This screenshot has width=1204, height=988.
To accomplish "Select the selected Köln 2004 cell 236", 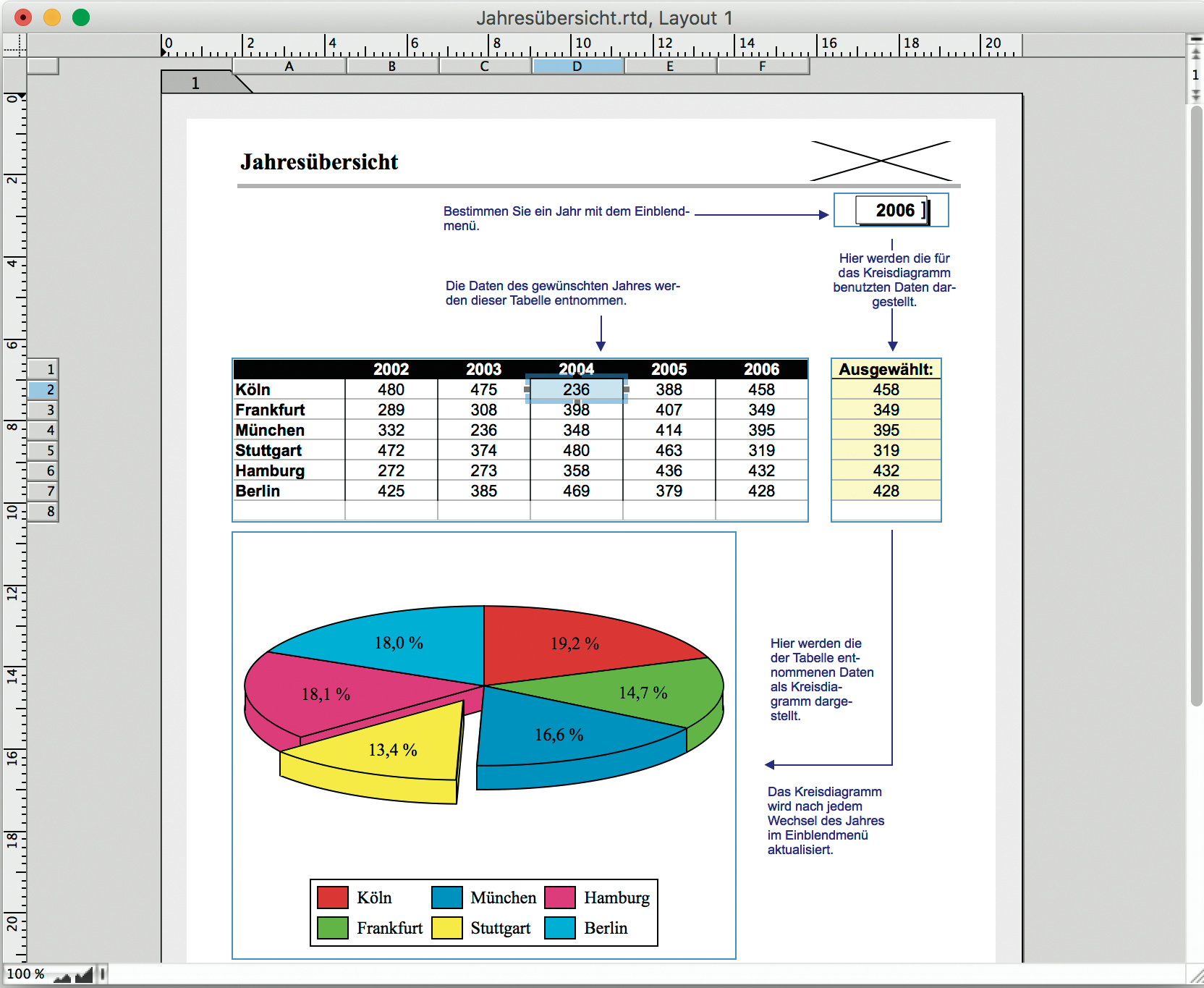I will [x=577, y=389].
